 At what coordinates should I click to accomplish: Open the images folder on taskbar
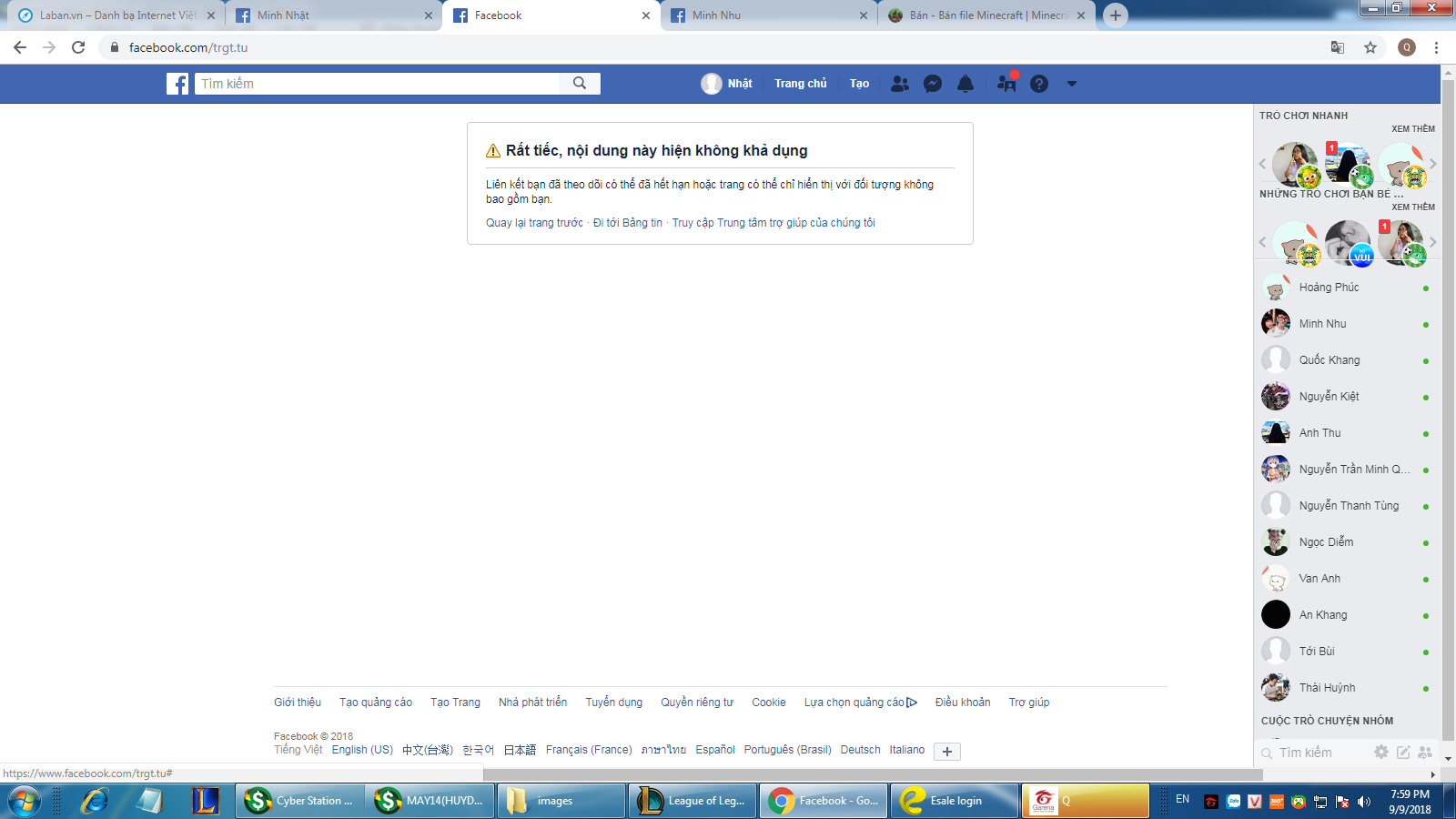pos(561,801)
